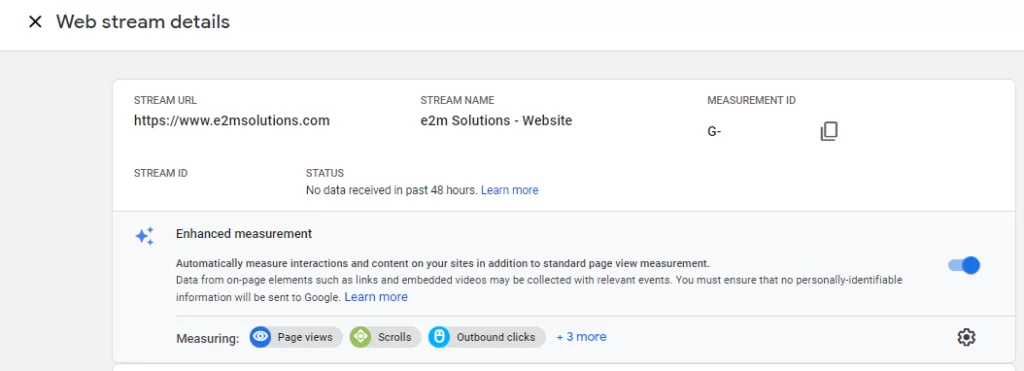Click the 'Automatically measure interactions' description line

(443, 264)
